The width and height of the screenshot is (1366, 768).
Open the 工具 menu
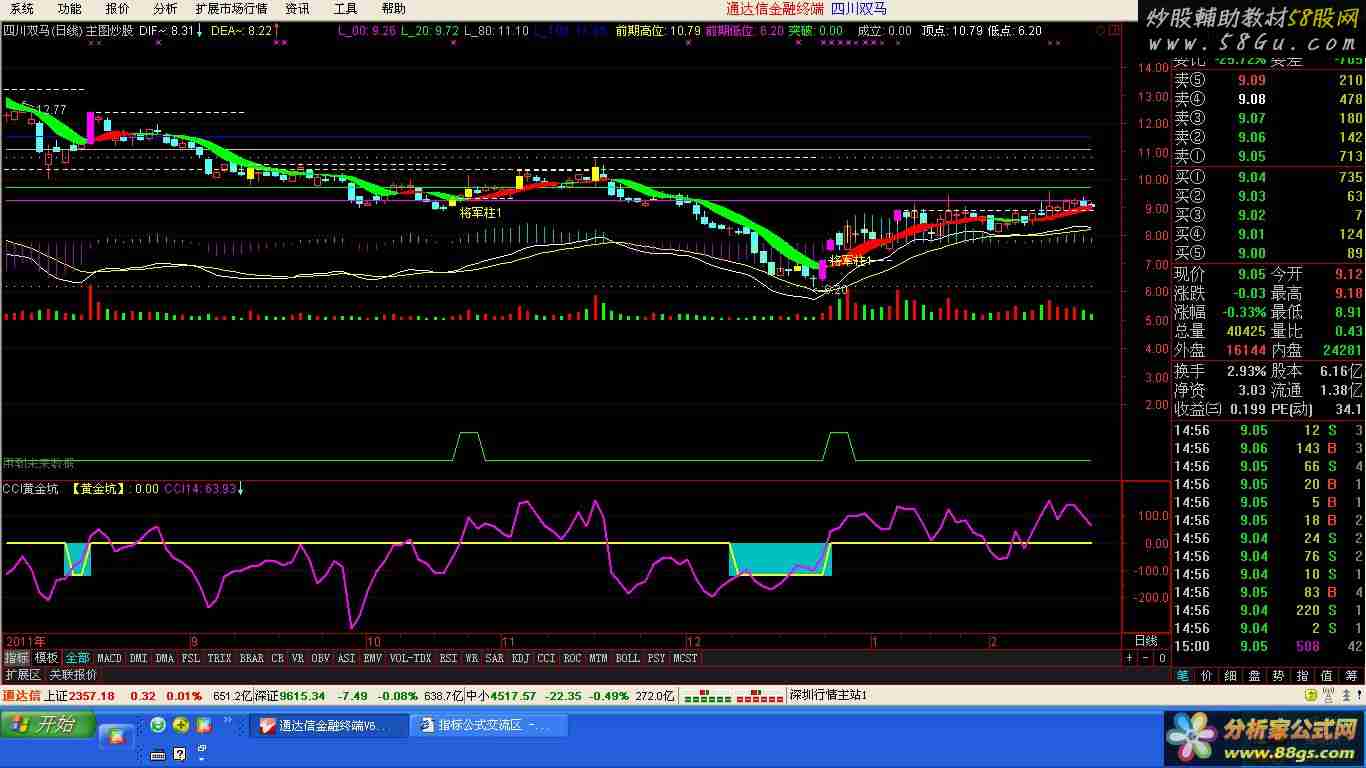[345, 8]
